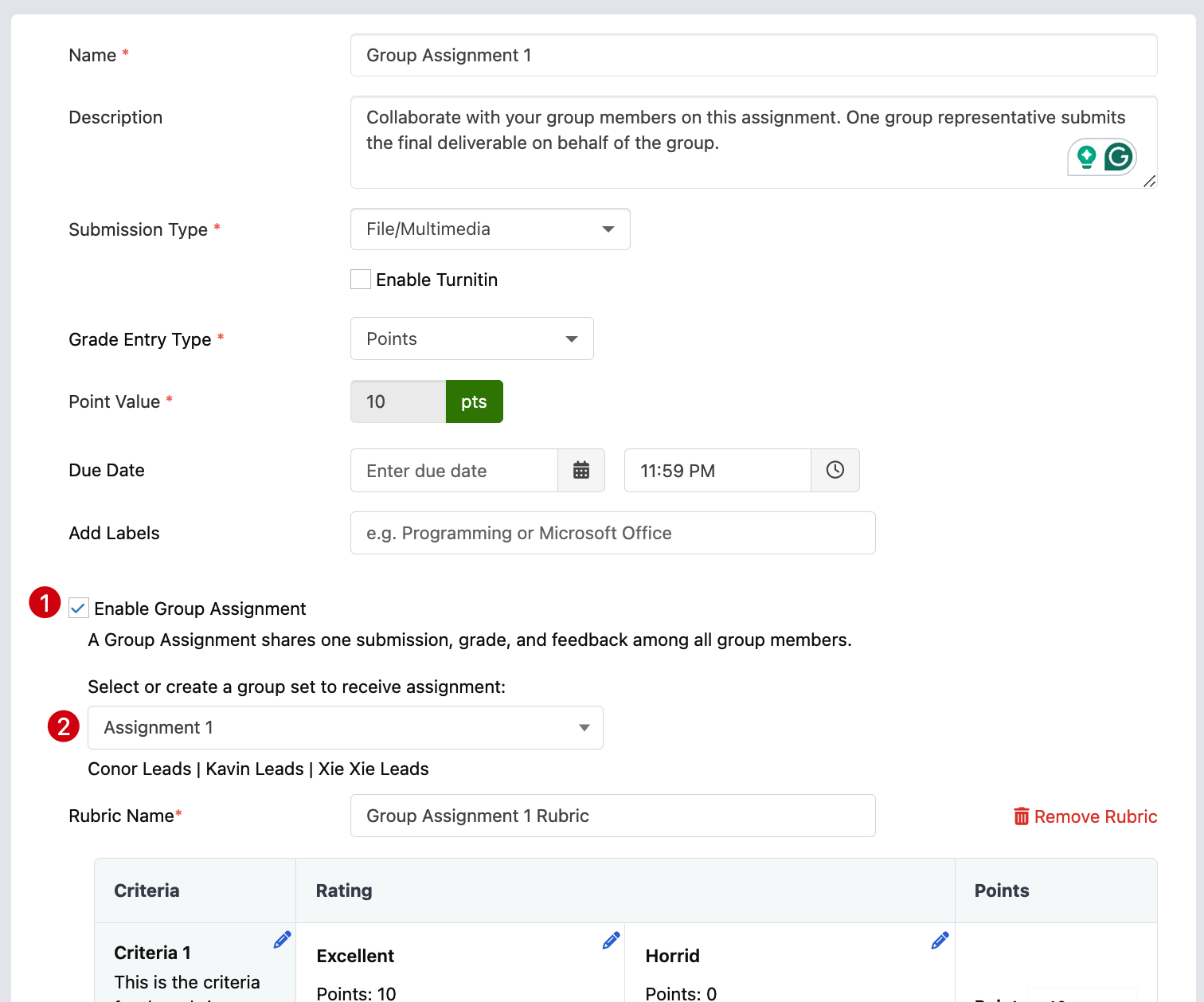Screen dimensions: 1204x1002
Task: Edit the Excellent rating with its pencil icon
Action: coord(611,941)
